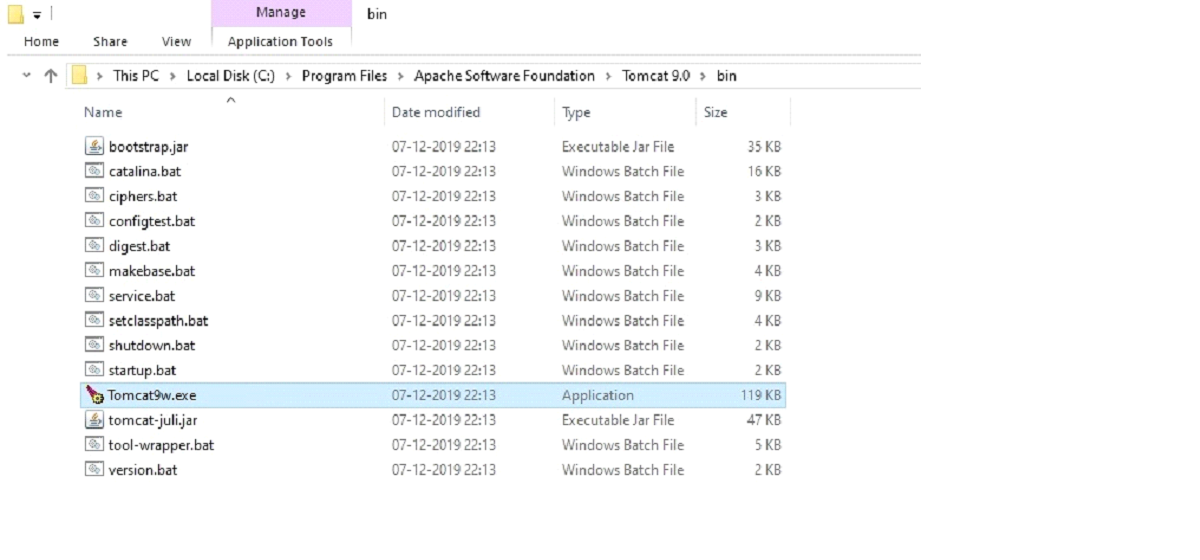This screenshot has height=560, width=1200.
Task: Select the service.bat file name
Action: tap(142, 296)
